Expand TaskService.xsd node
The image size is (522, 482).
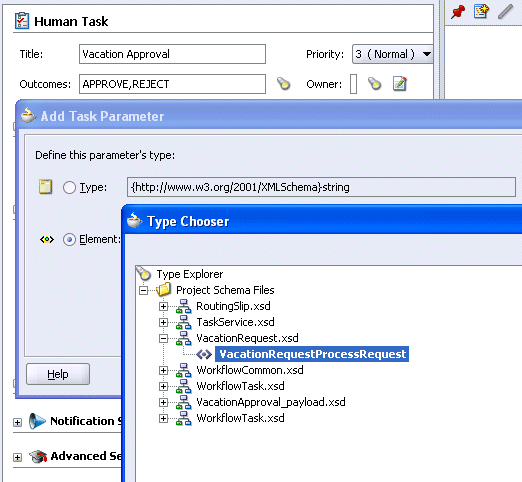[x=163, y=322]
